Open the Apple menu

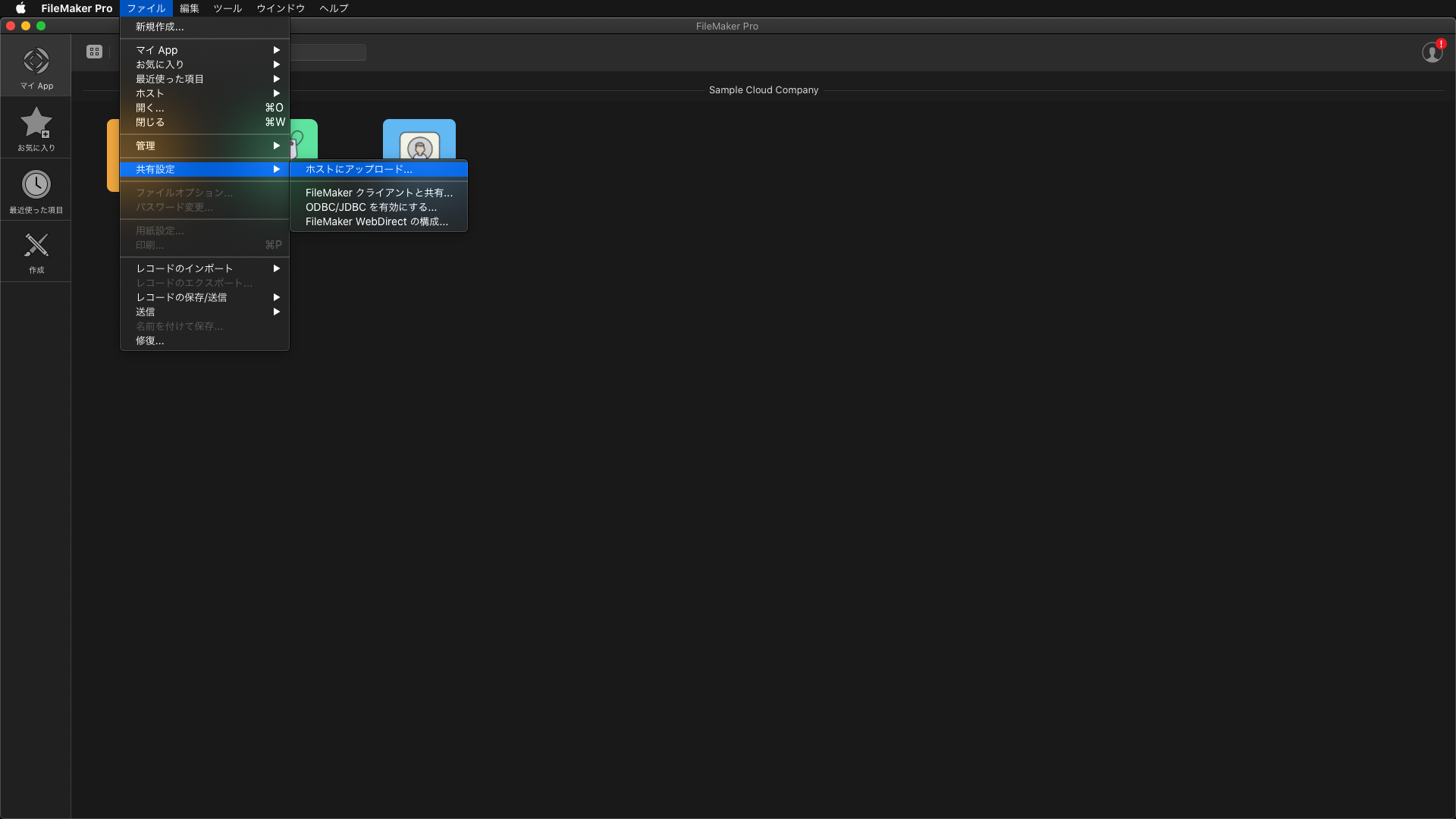click(20, 8)
